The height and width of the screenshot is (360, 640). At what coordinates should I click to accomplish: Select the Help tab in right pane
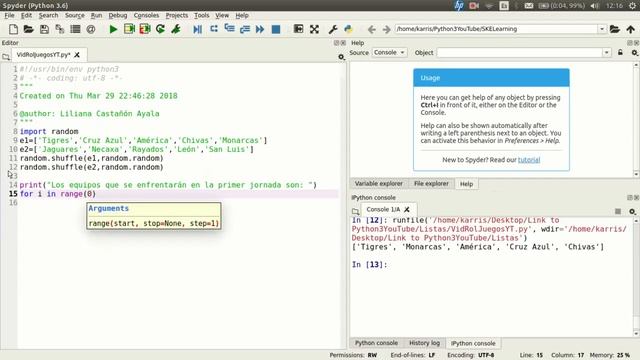coord(467,184)
